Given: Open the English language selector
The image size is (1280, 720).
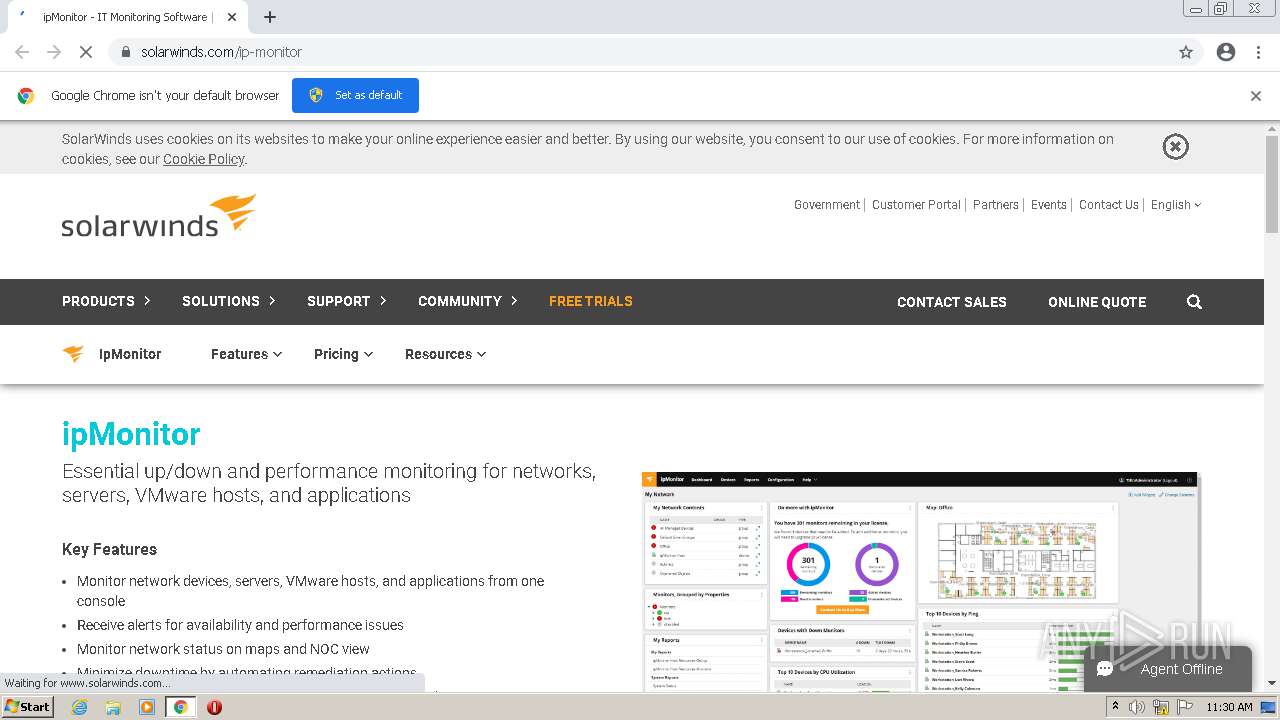Looking at the screenshot, I should (1176, 204).
